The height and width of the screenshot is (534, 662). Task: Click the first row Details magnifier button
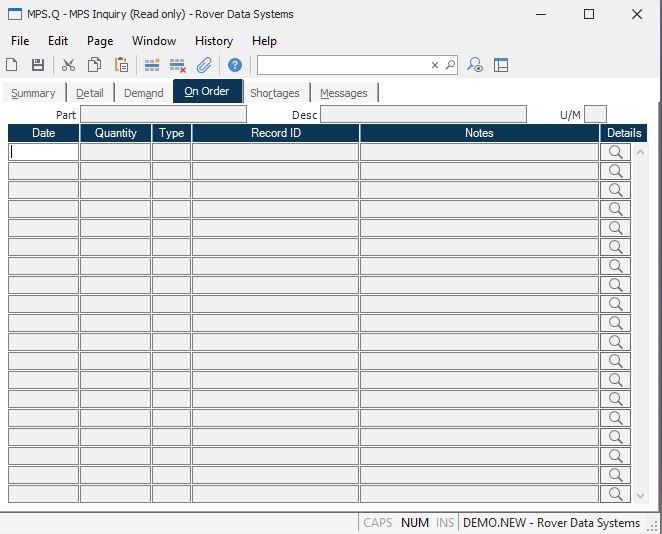coord(616,152)
